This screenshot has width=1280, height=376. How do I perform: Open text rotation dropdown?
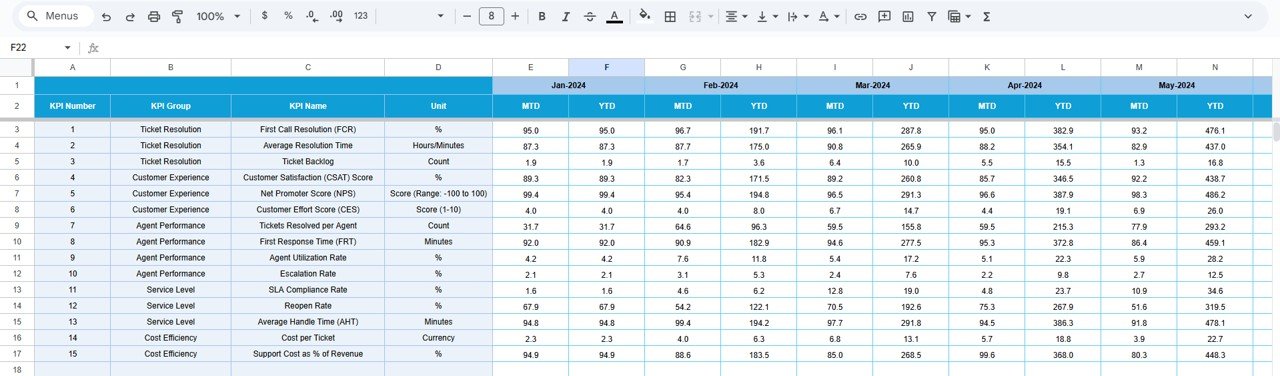click(x=828, y=16)
